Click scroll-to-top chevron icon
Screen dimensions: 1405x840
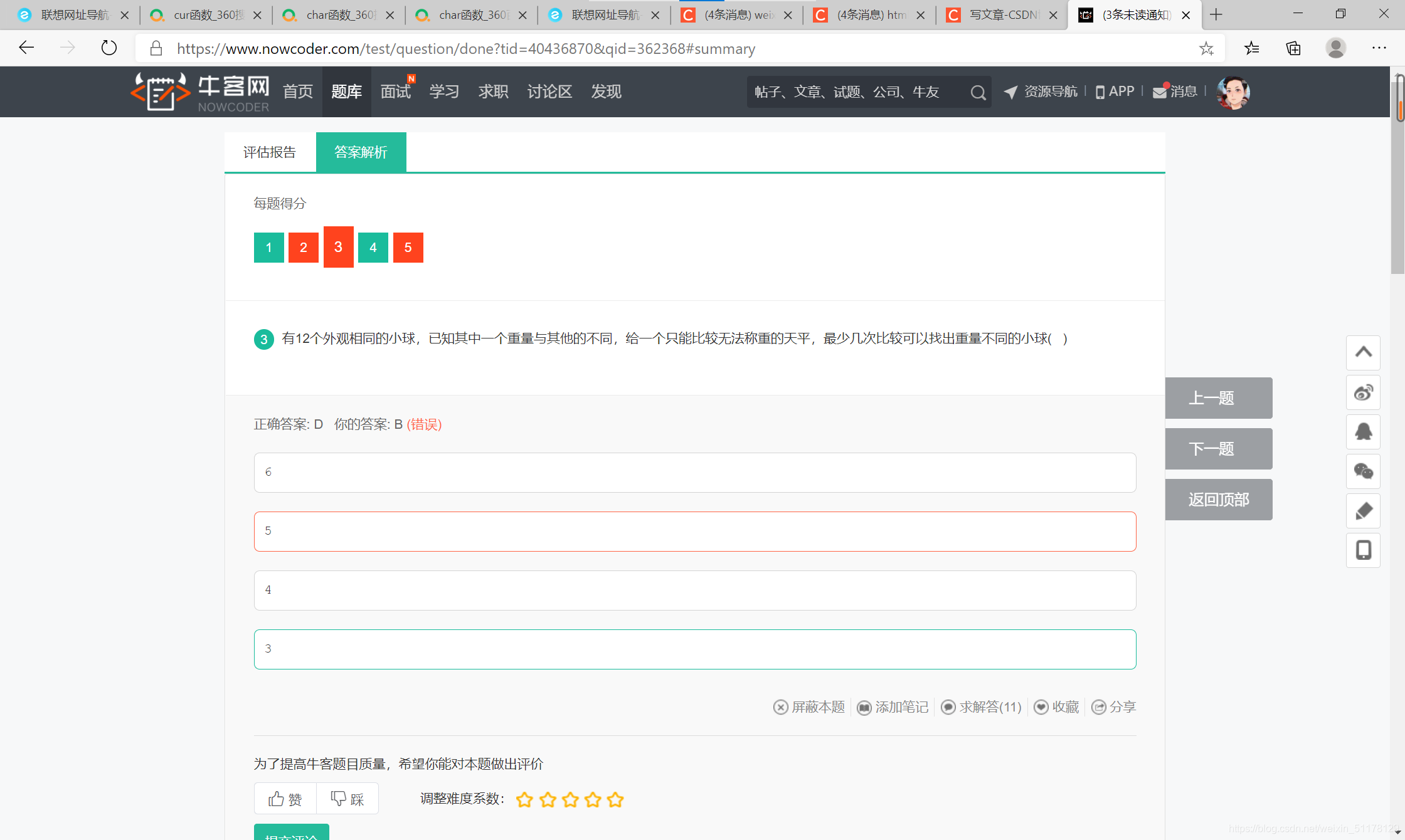(1363, 352)
